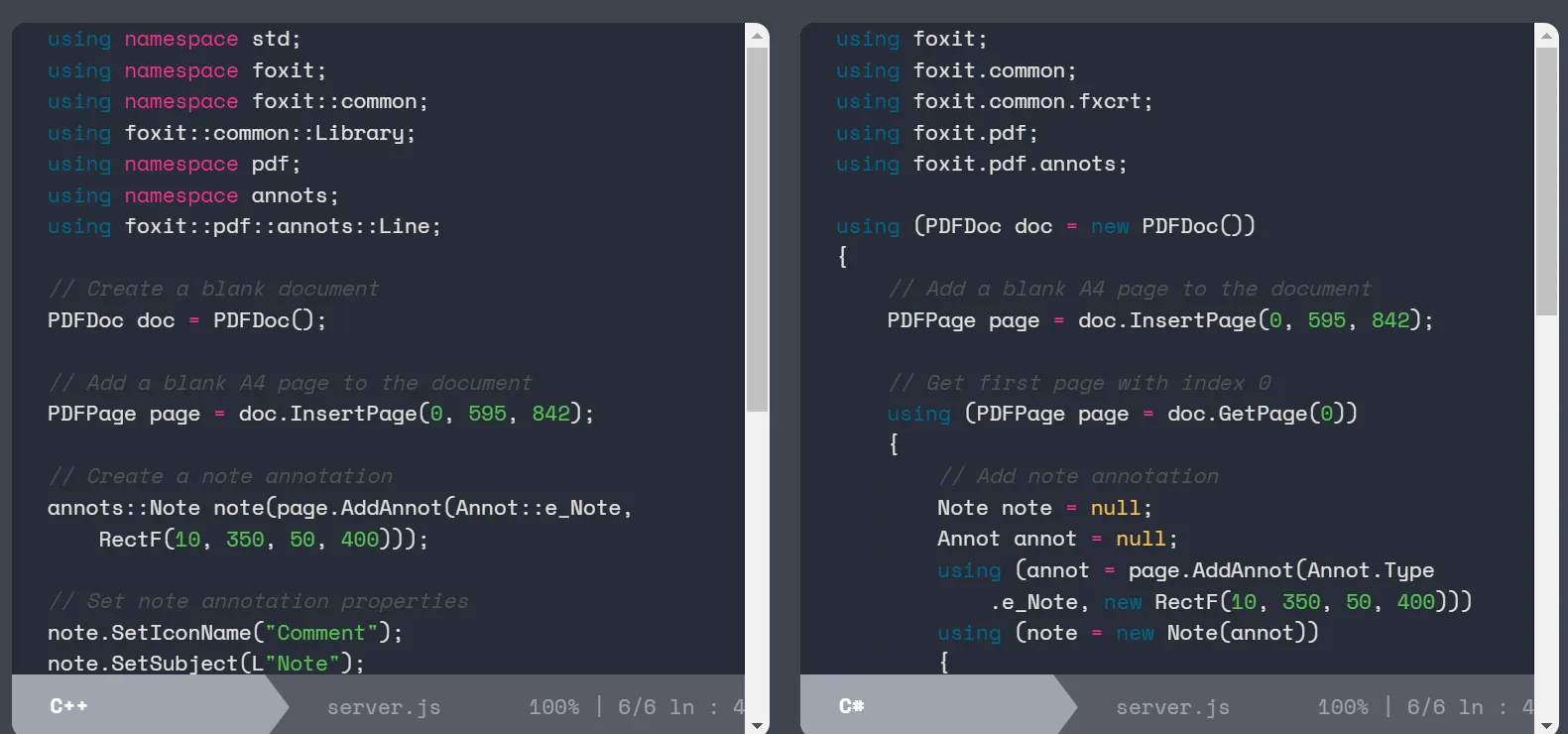Screen dimensions: 1568x734
Task: Click the C# line 'using foxit.common.fxcrt;'
Action: pyautogui.click(x=995, y=102)
